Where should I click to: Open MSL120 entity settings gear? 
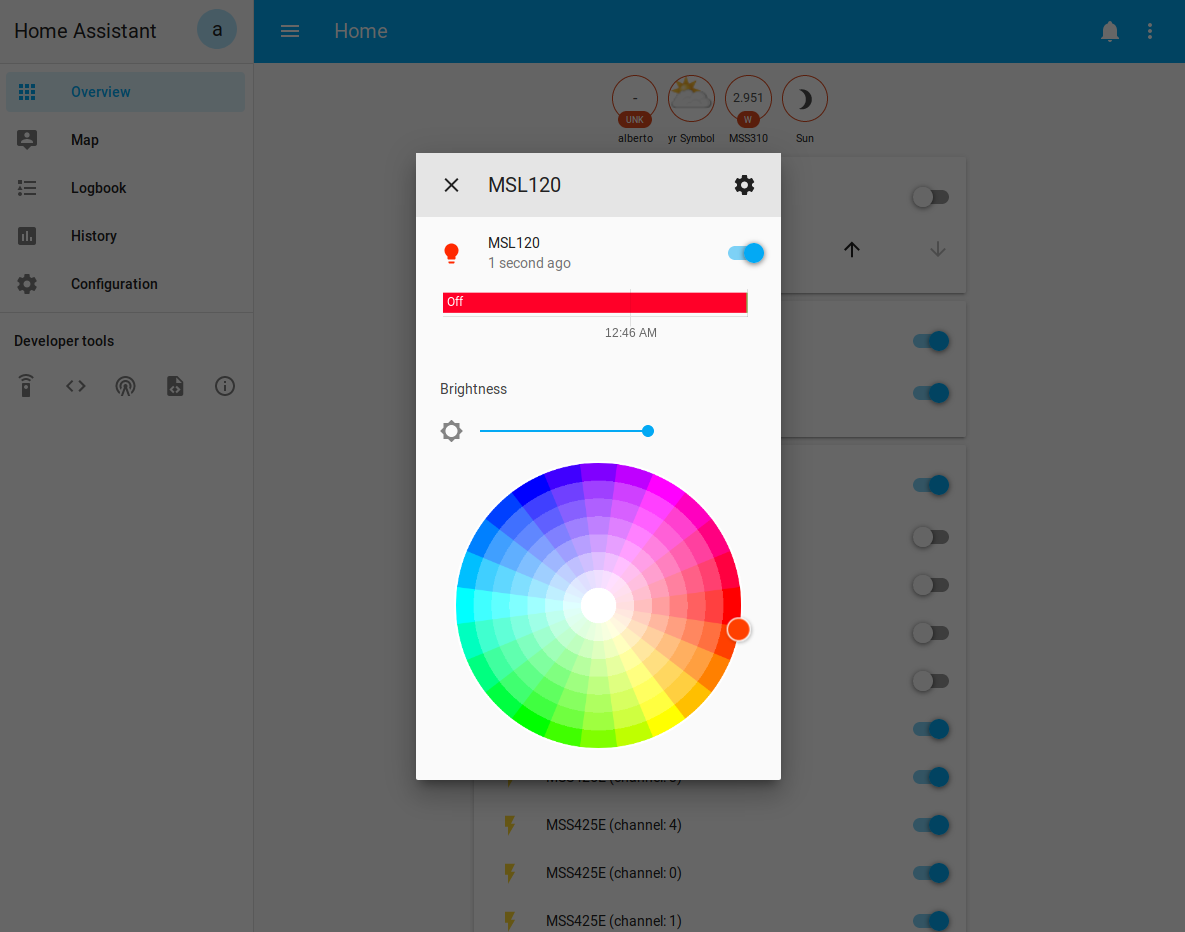pyautogui.click(x=744, y=185)
